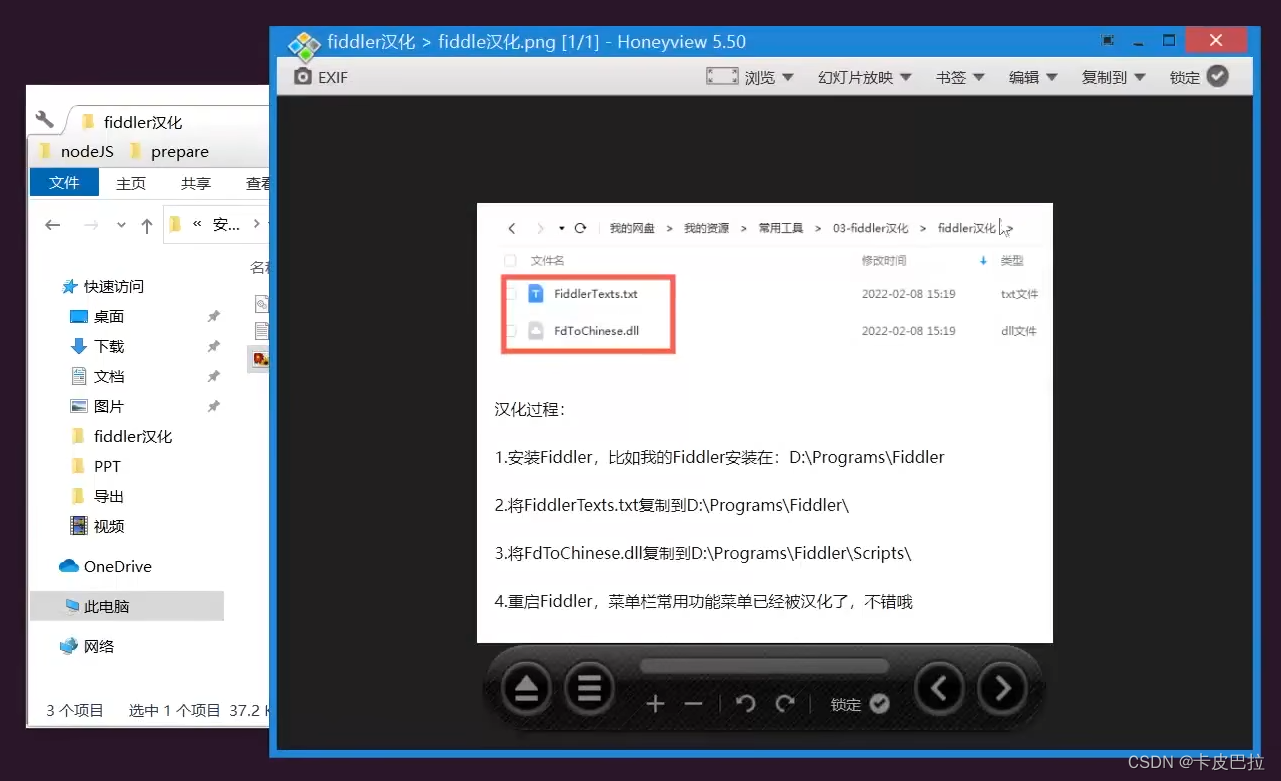Open the 编辑 dropdown menu
This screenshot has height=781, width=1281.
tap(1033, 77)
